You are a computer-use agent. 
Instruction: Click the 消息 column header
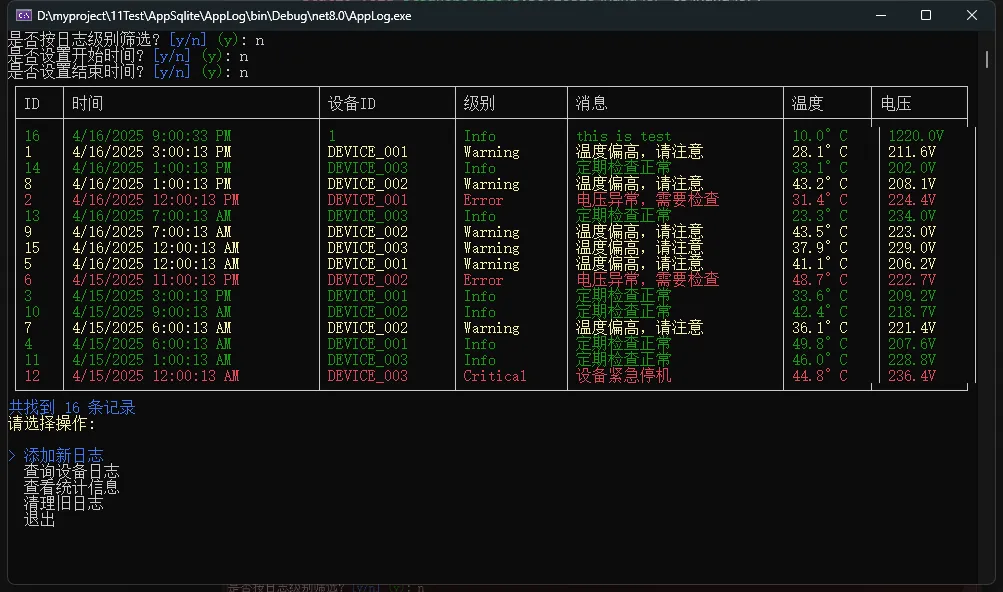coord(591,103)
